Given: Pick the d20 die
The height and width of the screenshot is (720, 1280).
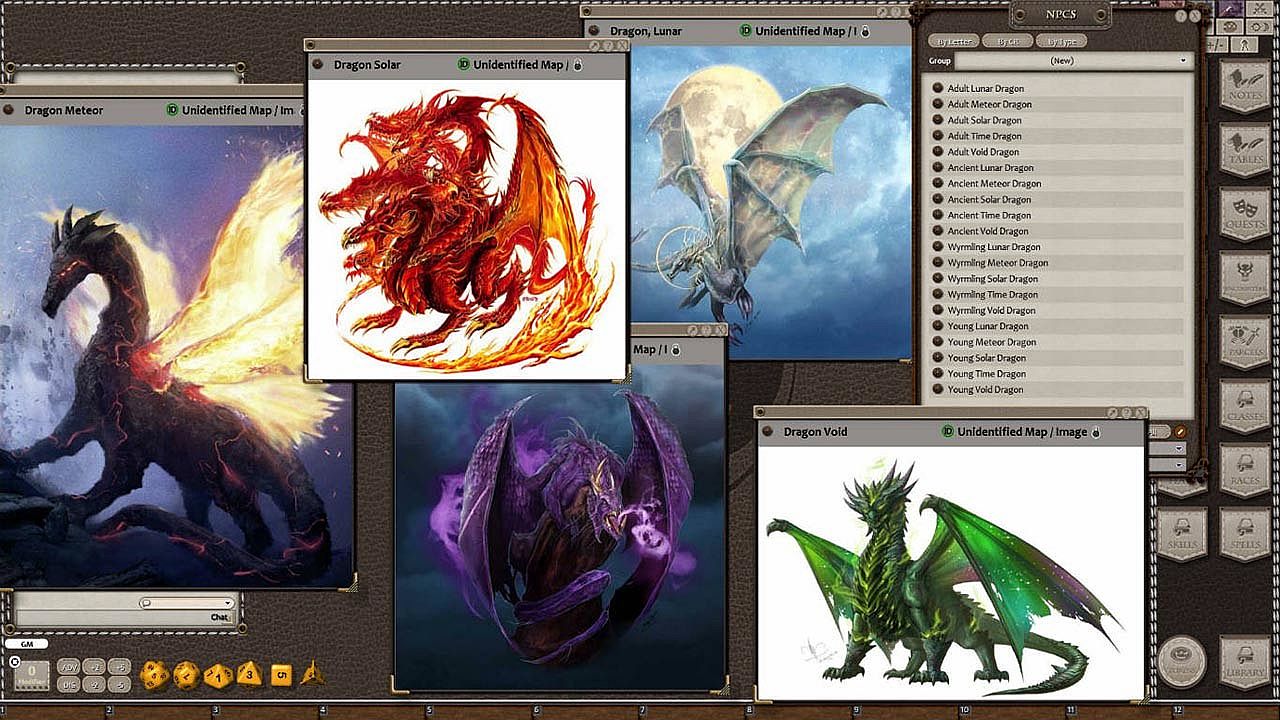Looking at the screenshot, I should coord(154,675).
